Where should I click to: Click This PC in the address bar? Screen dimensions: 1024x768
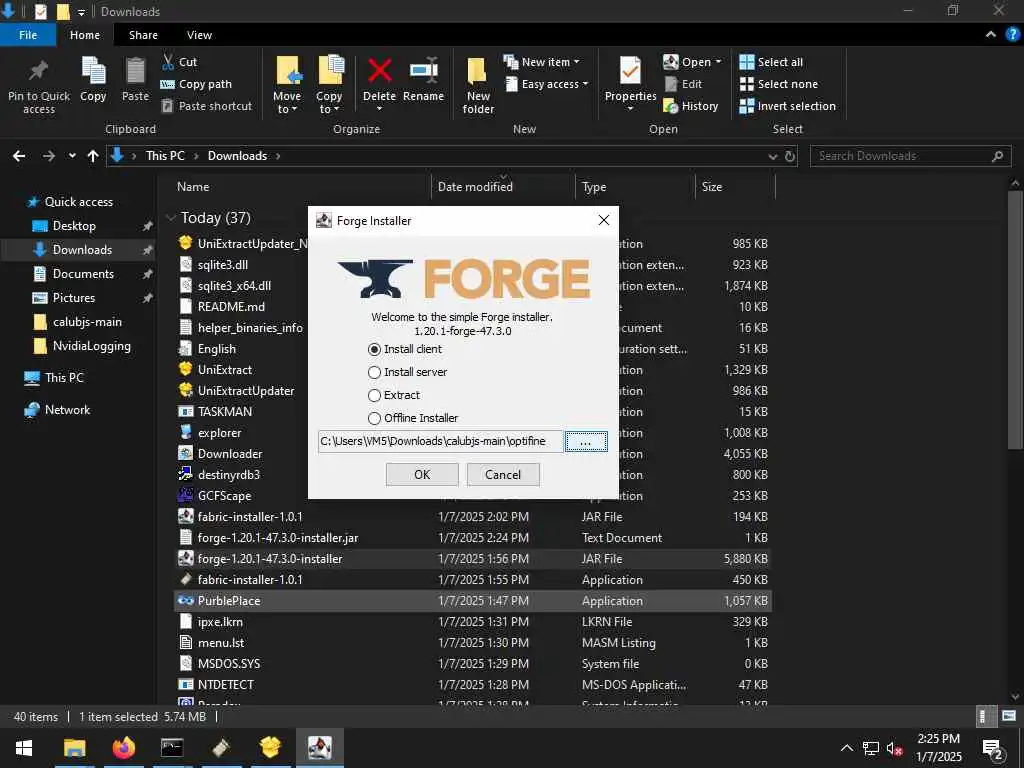165,156
